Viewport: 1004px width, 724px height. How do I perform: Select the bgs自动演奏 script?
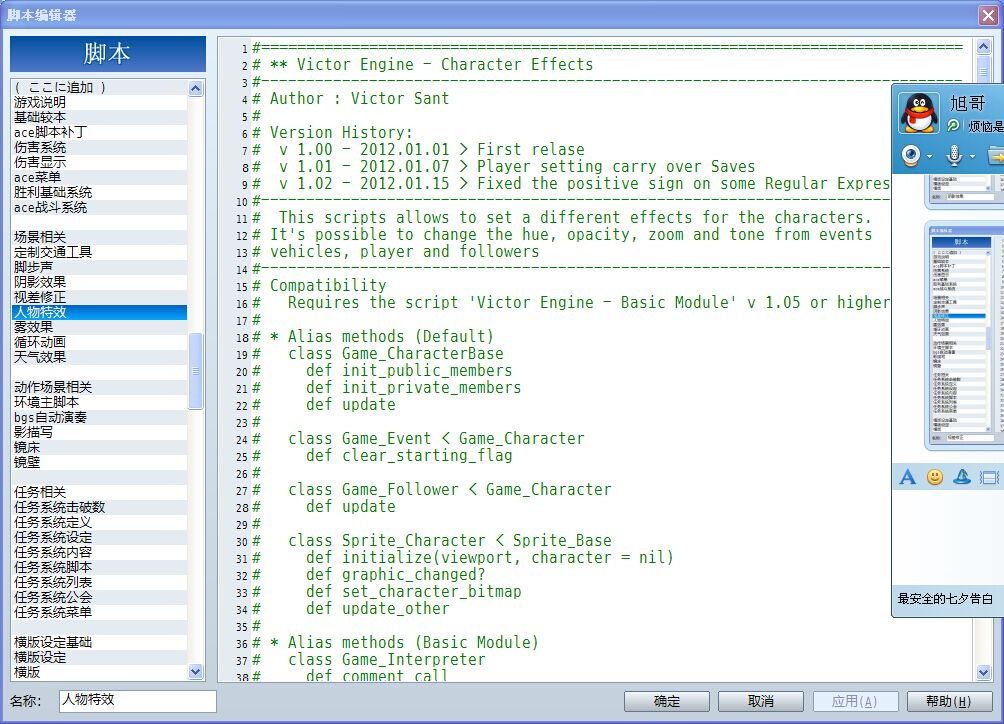click(100, 417)
